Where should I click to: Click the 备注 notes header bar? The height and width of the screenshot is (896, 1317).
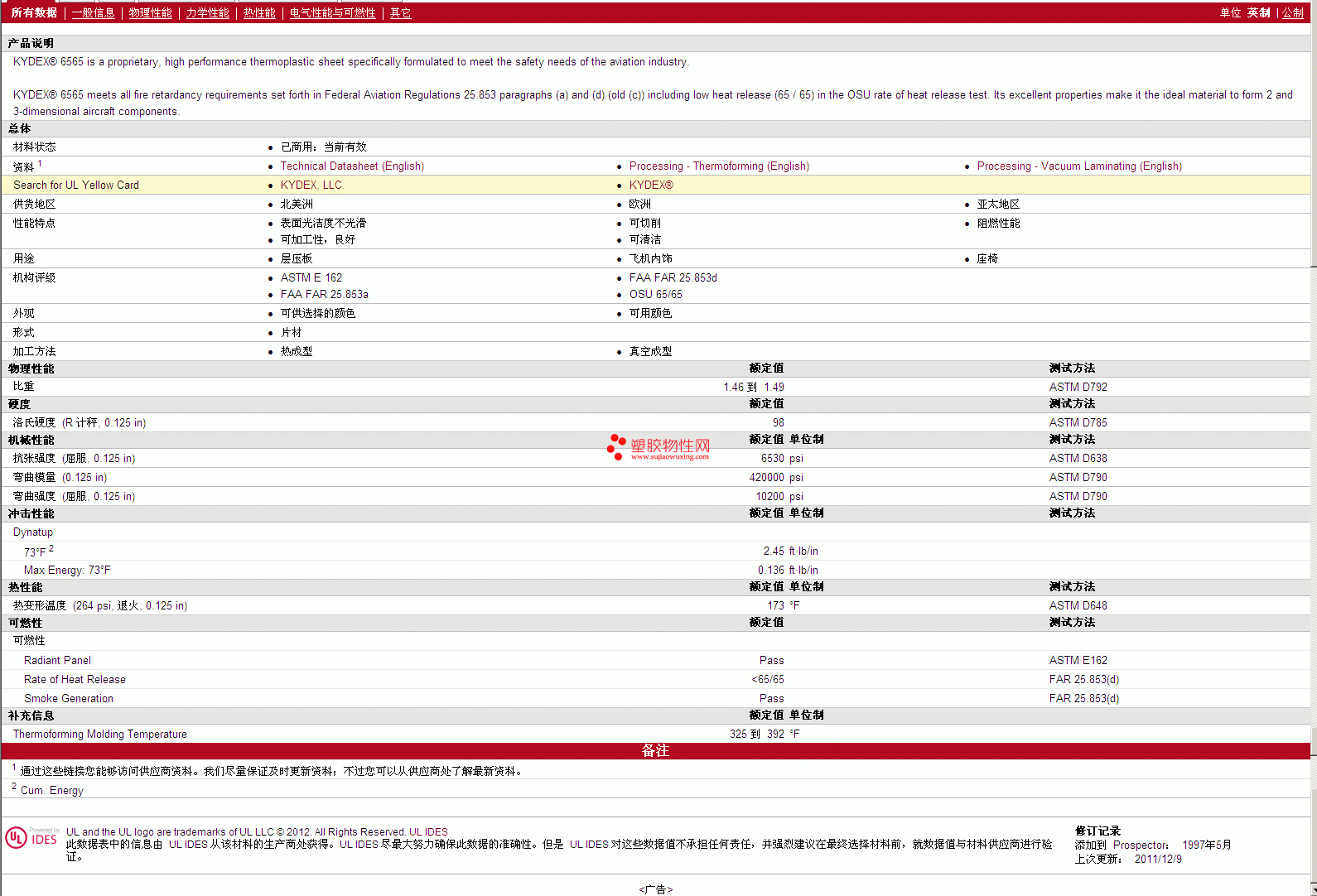click(x=655, y=750)
